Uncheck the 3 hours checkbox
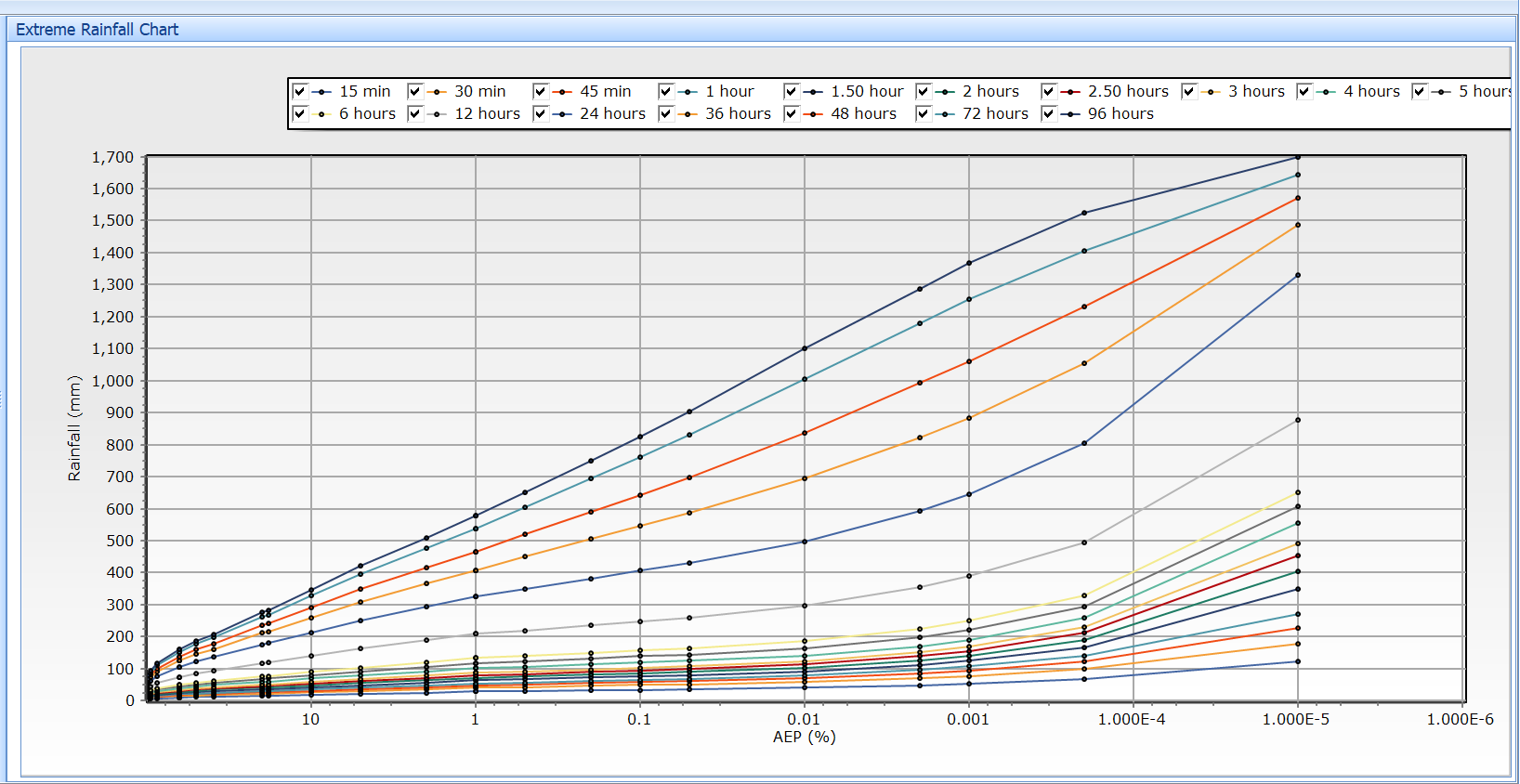Screen dimensions: 1520x784 point(1189,91)
